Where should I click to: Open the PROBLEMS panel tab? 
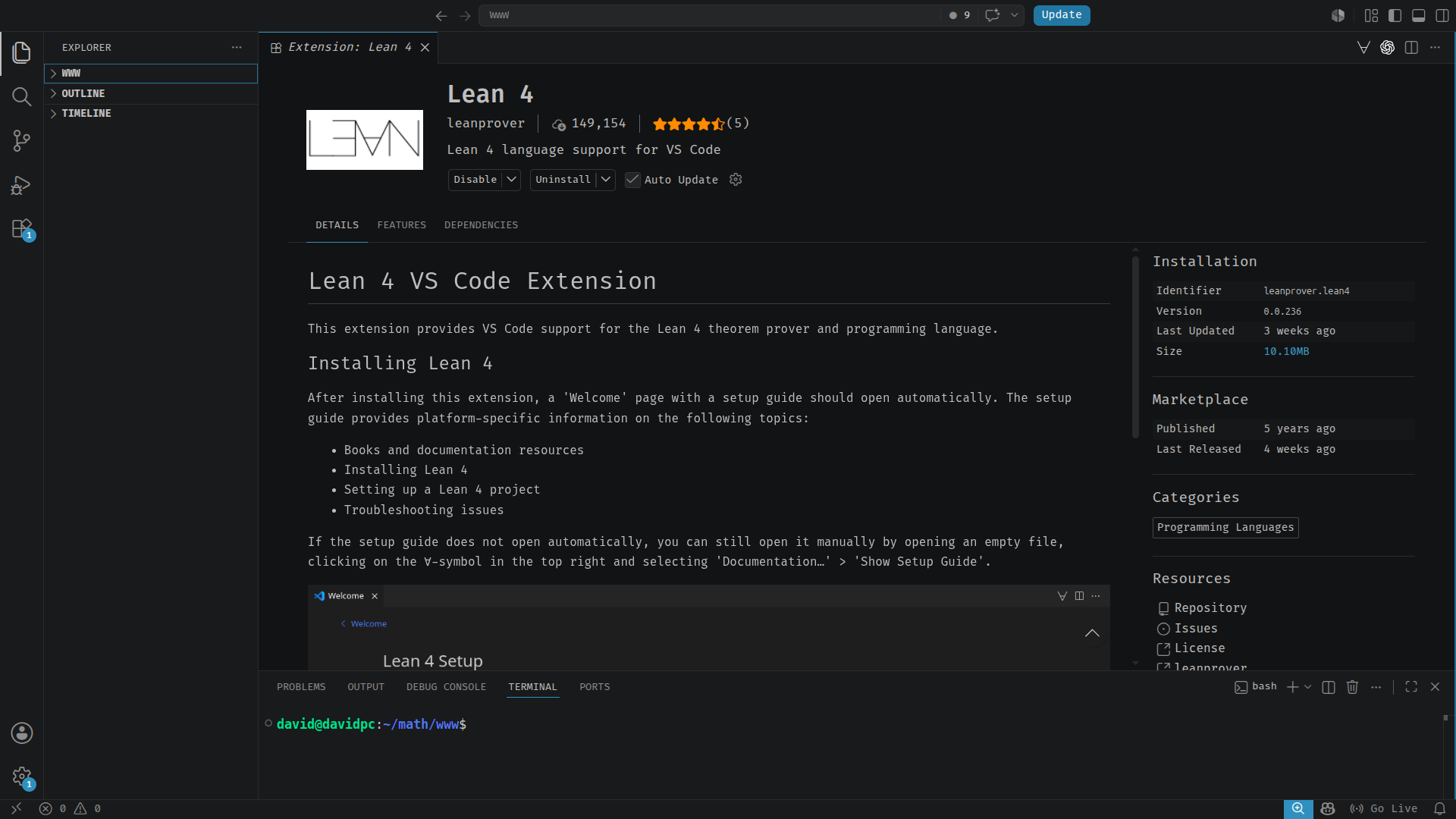tap(301, 687)
